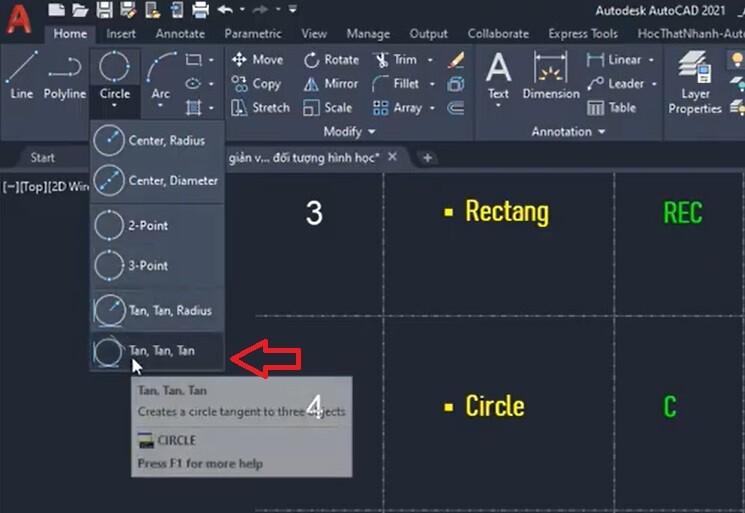The height and width of the screenshot is (513, 745).
Task: Expand the Trim dropdown arrow
Action: coord(430,60)
